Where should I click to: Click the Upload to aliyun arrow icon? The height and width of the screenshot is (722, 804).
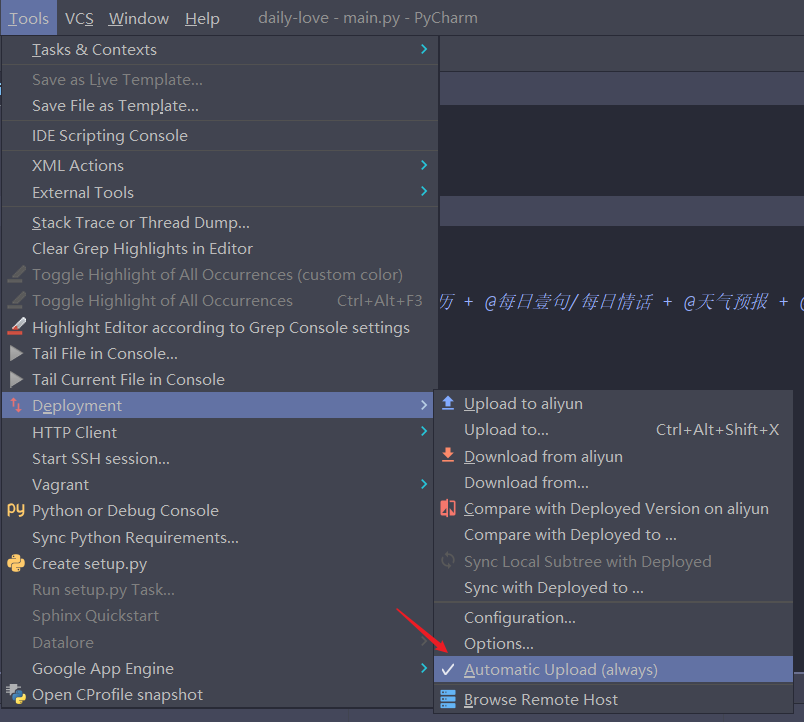click(448, 403)
